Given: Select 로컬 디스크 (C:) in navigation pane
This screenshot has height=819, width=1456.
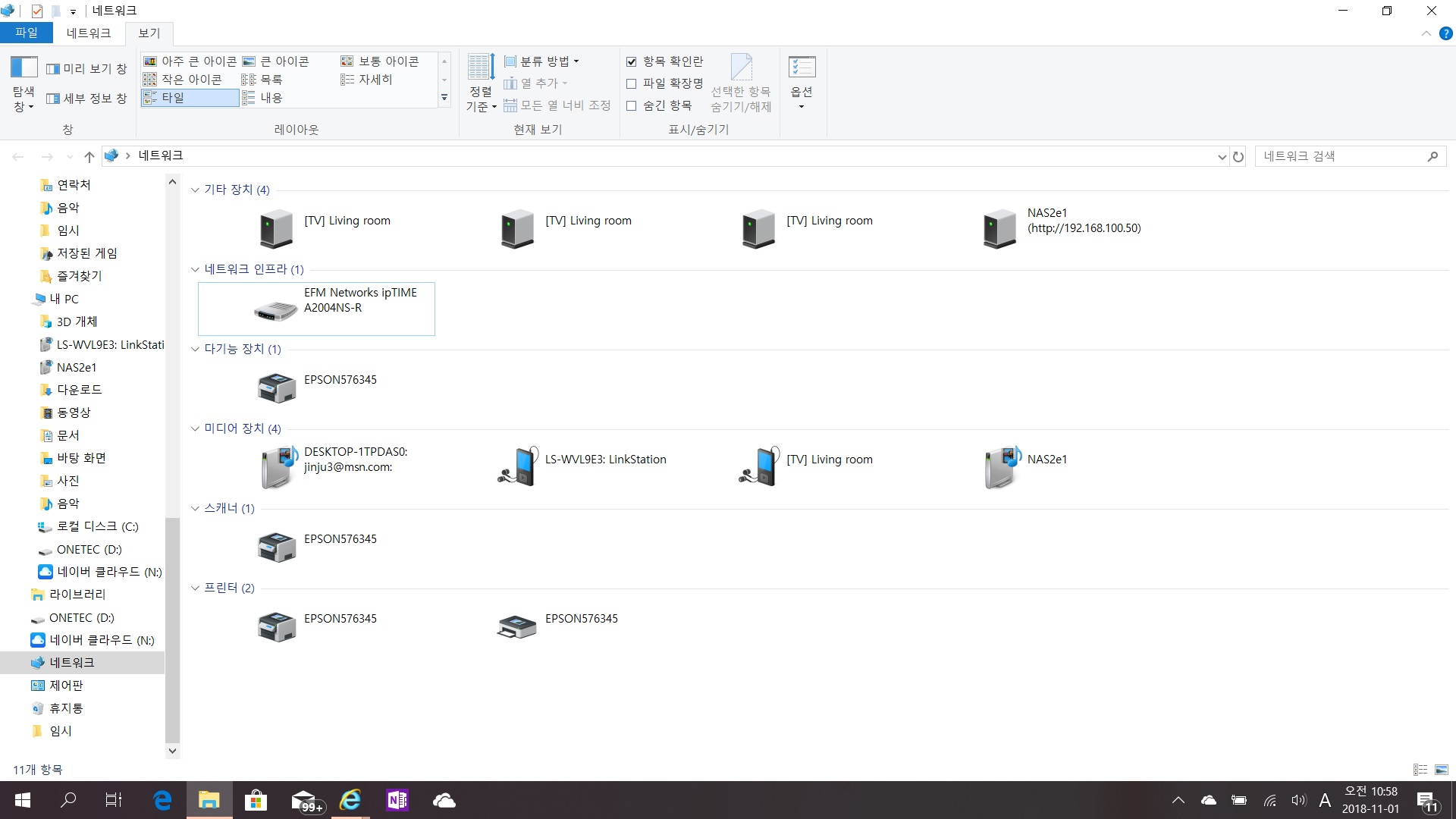Looking at the screenshot, I should point(88,526).
